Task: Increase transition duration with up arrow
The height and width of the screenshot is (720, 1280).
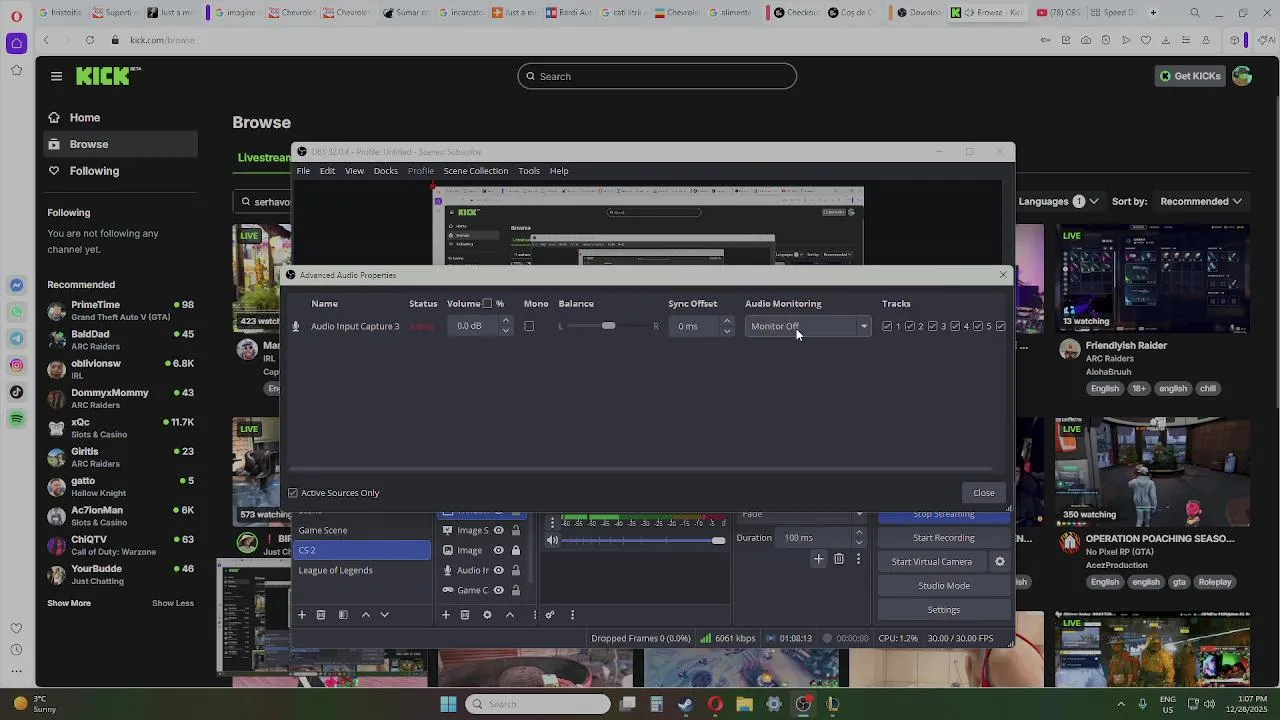Action: pos(858,534)
